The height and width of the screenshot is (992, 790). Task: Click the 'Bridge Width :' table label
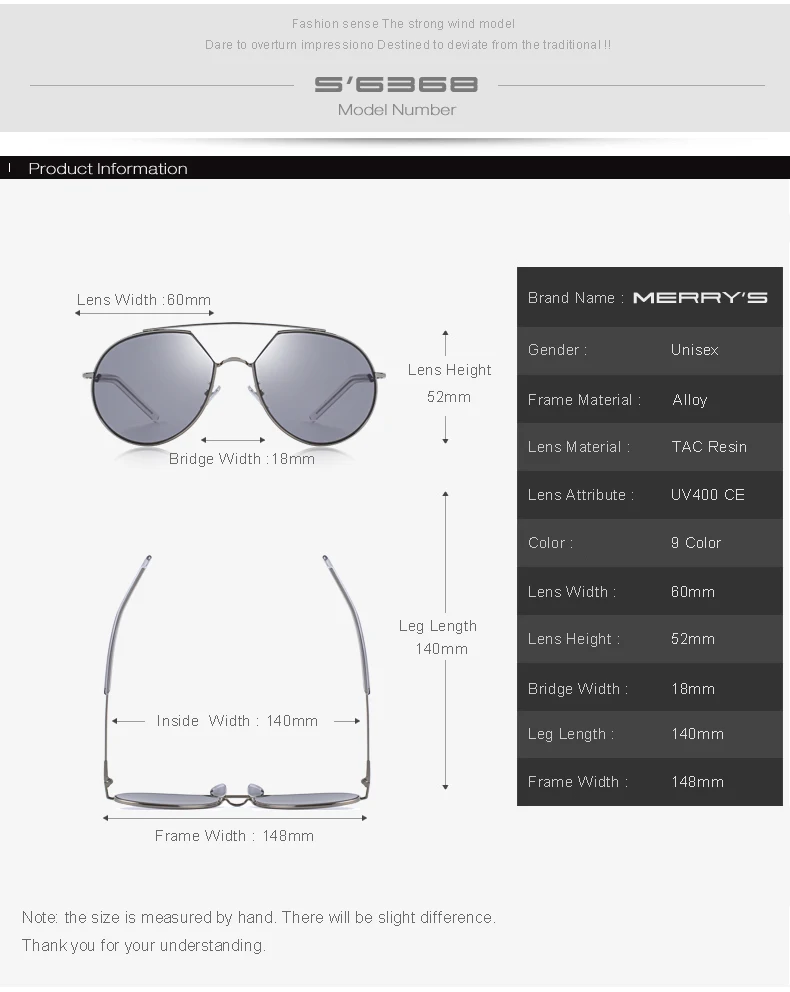(x=578, y=689)
